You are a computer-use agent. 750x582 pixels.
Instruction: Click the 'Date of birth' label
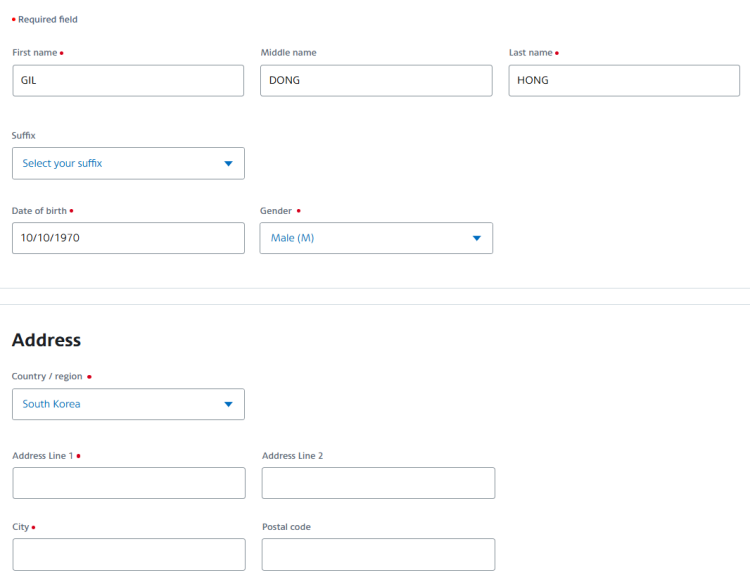pyautogui.click(x=39, y=211)
